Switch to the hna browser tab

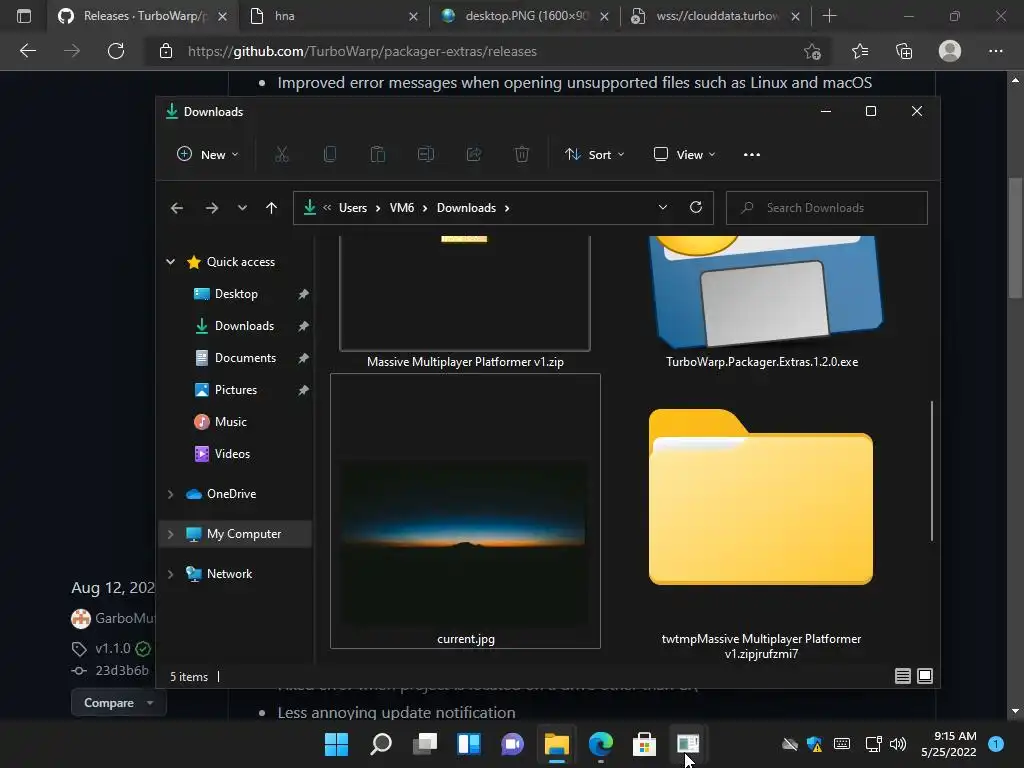point(333,16)
